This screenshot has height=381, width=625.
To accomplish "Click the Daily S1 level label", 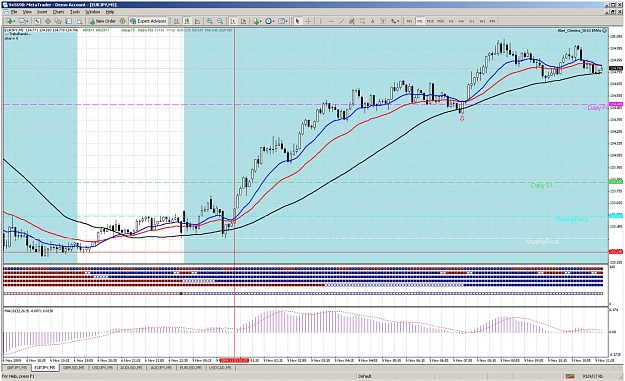I will click(x=541, y=185).
